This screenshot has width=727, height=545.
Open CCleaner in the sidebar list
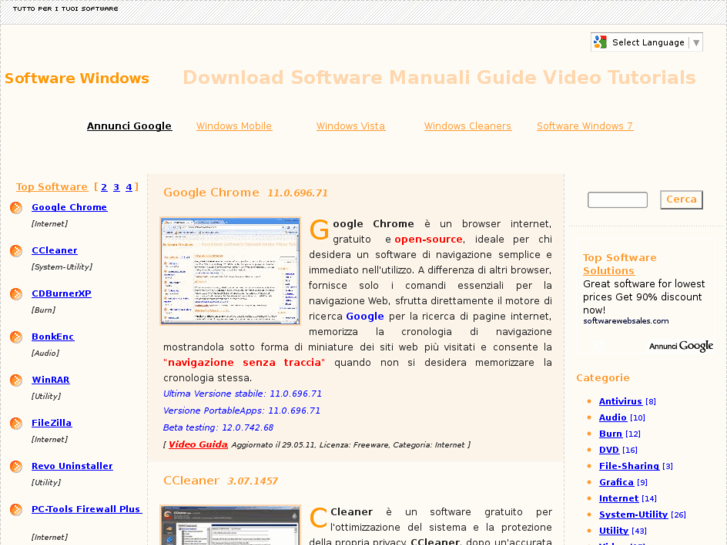click(54, 250)
